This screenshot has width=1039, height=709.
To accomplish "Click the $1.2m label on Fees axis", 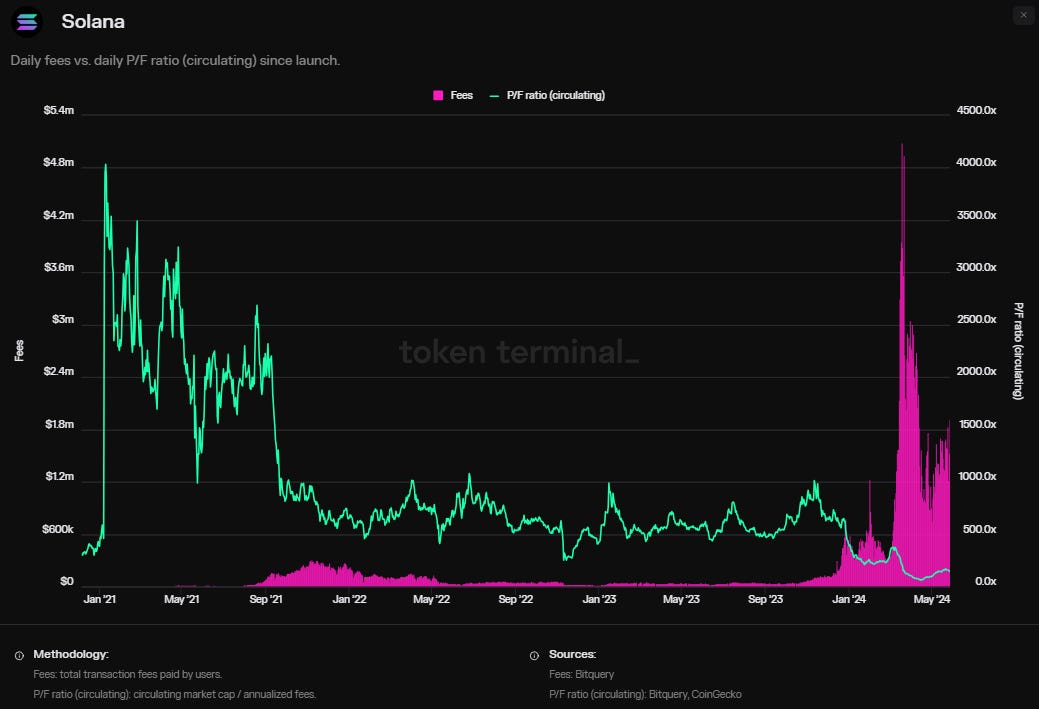I will coord(60,477).
